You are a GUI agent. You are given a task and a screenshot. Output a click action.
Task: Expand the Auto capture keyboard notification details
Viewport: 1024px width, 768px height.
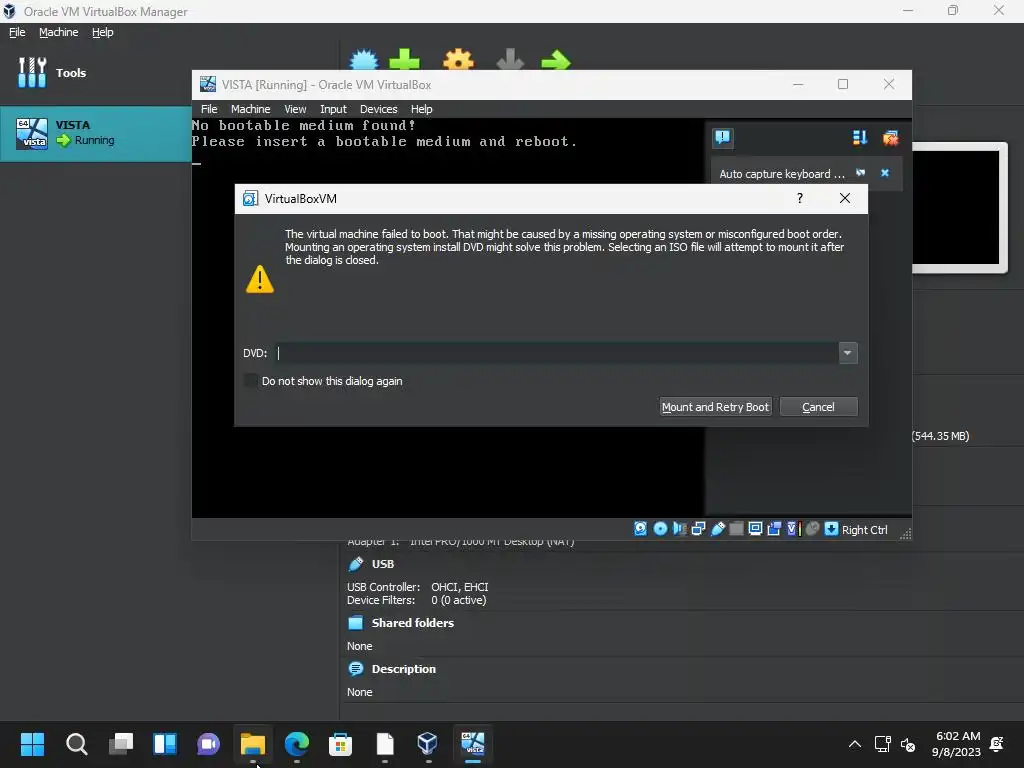point(861,173)
